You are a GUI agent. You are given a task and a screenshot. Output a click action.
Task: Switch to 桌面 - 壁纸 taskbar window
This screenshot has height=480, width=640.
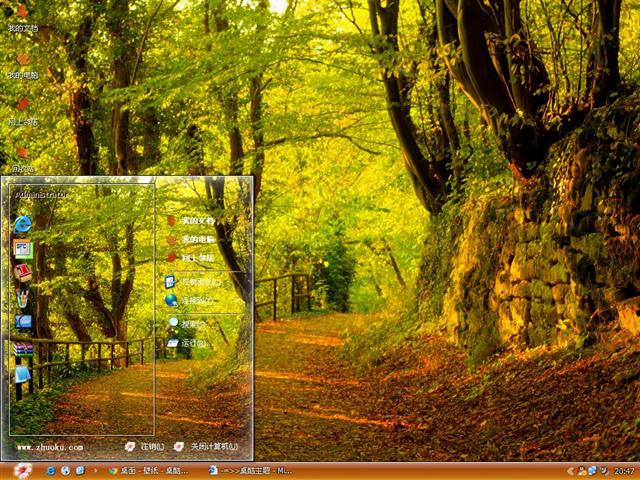(x=149, y=471)
